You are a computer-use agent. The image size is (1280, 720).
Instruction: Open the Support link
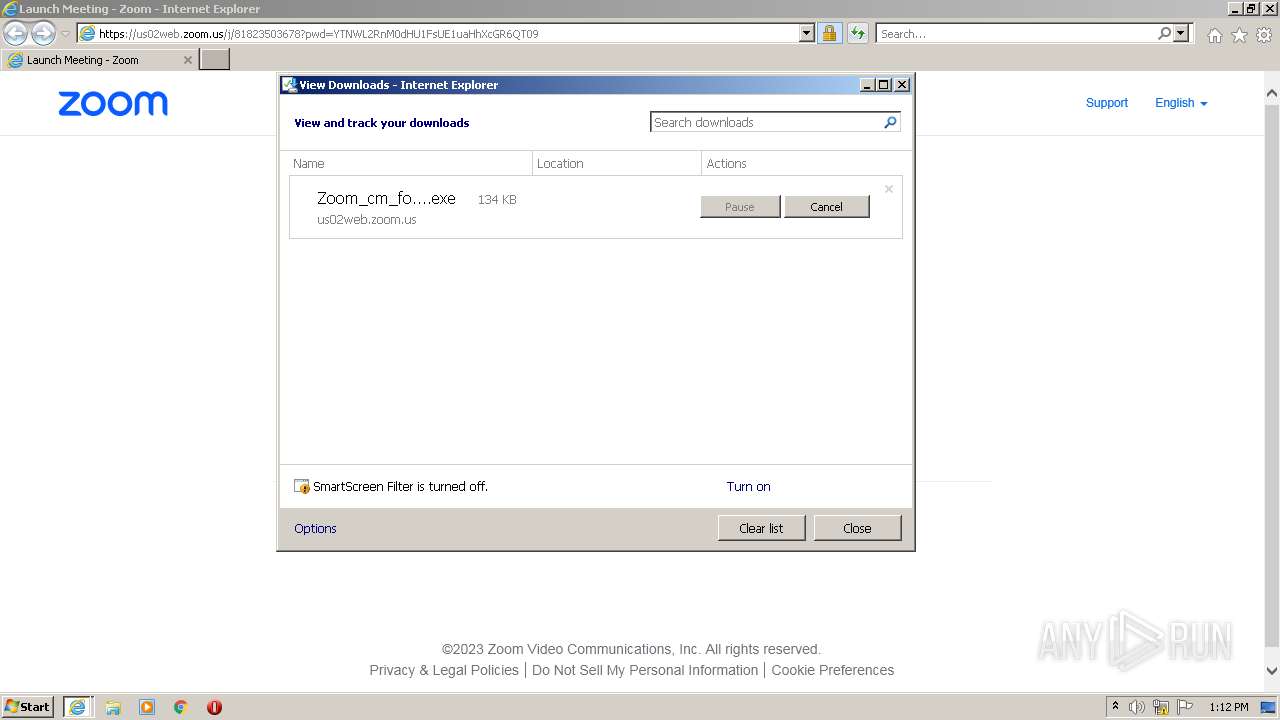pyautogui.click(x=1106, y=103)
